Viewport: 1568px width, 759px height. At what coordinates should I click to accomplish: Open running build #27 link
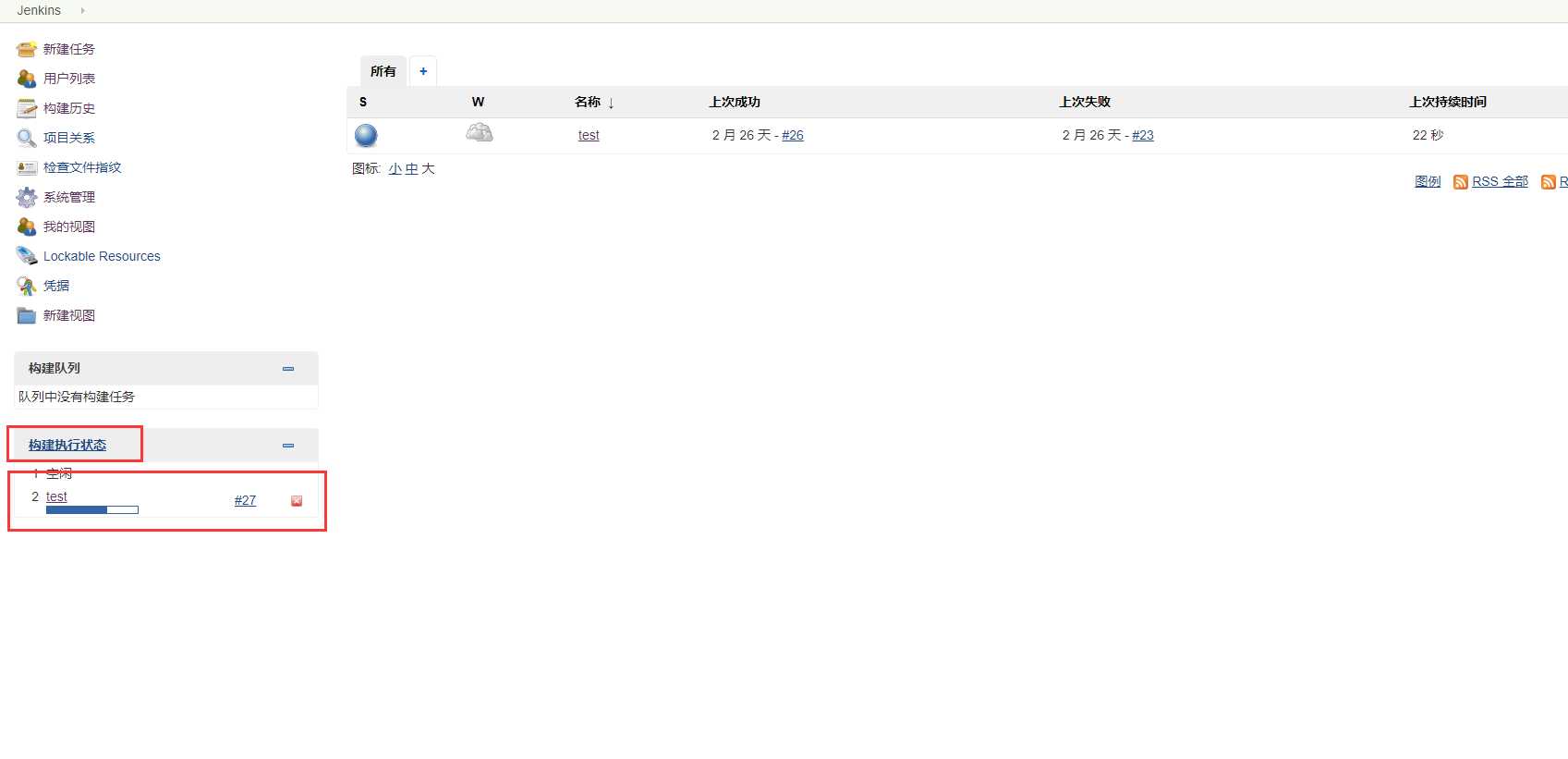(x=245, y=500)
